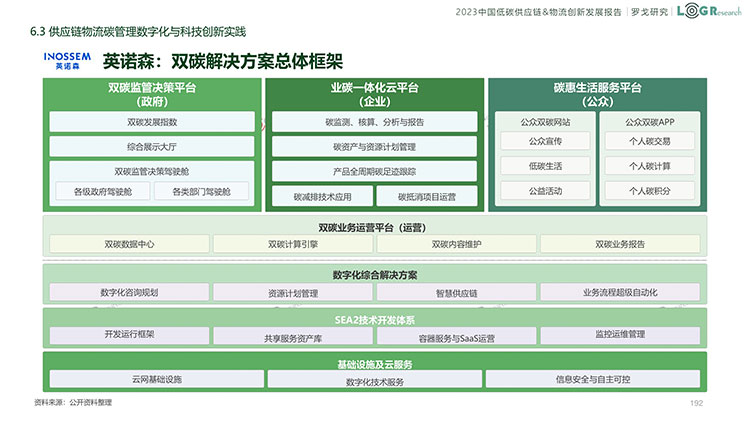Select the 个人碳交易 box
The image size is (750, 422).
pos(650,141)
